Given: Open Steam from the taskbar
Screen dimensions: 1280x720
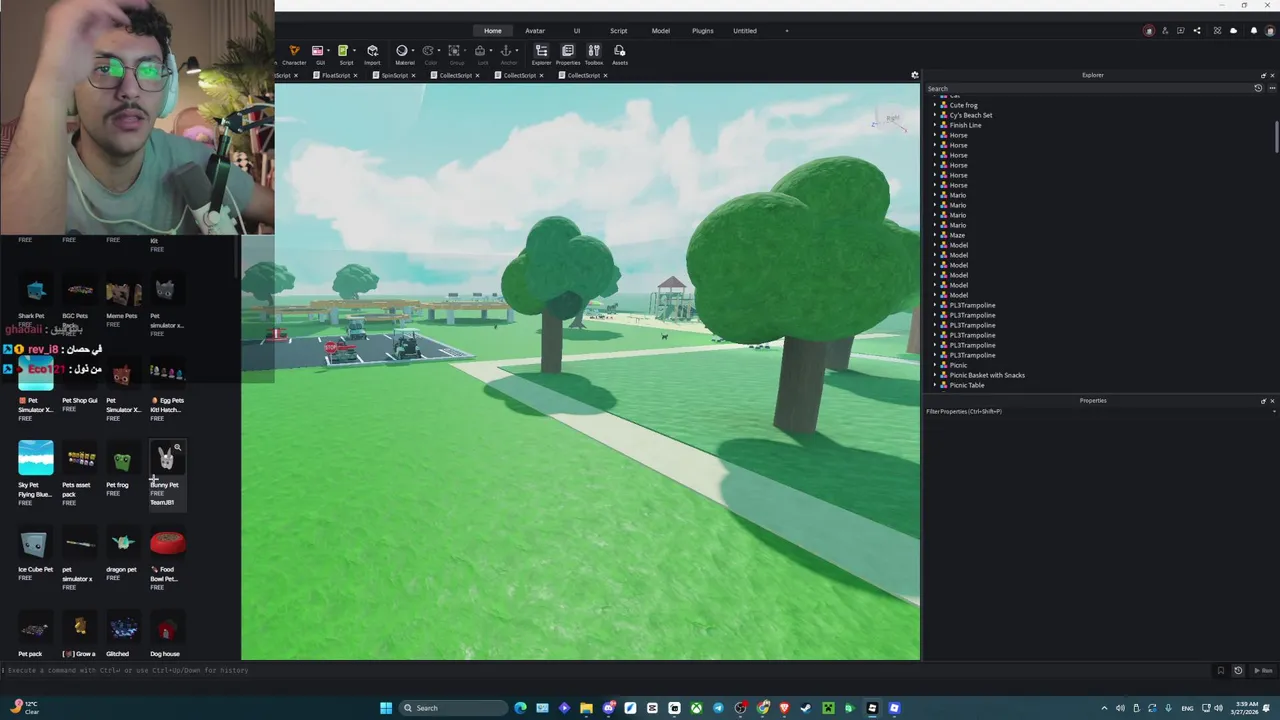Looking at the screenshot, I should [x=806, y=708].
